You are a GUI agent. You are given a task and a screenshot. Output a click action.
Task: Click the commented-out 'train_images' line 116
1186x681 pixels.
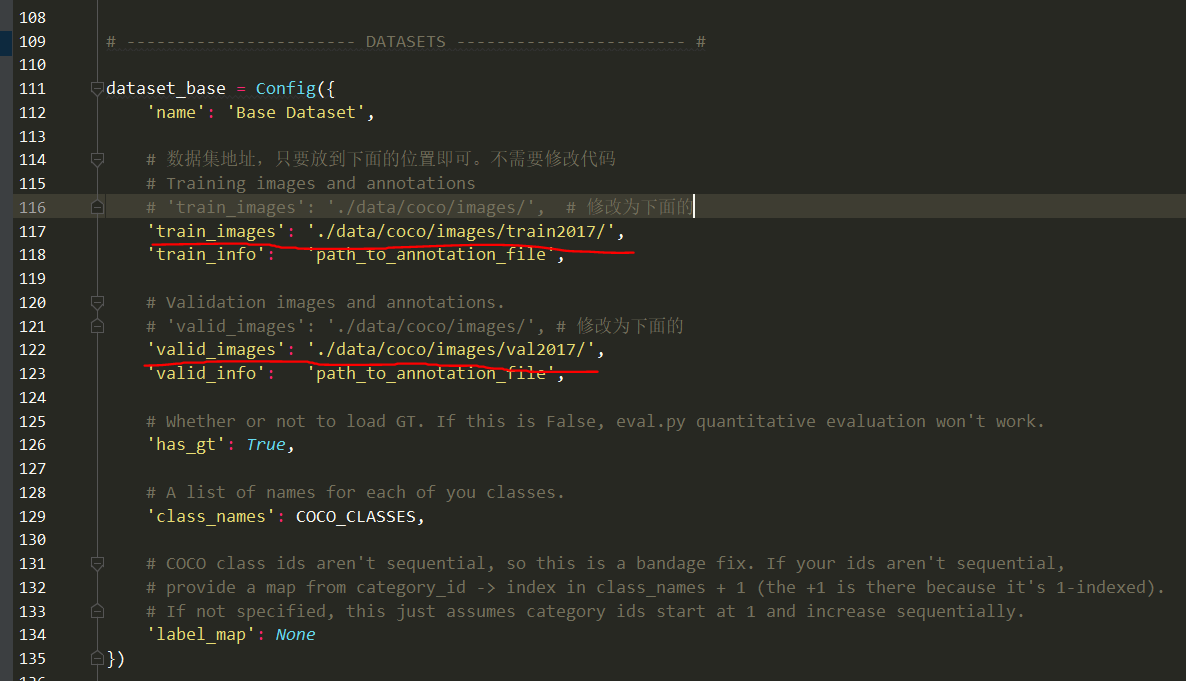[419, 207]
